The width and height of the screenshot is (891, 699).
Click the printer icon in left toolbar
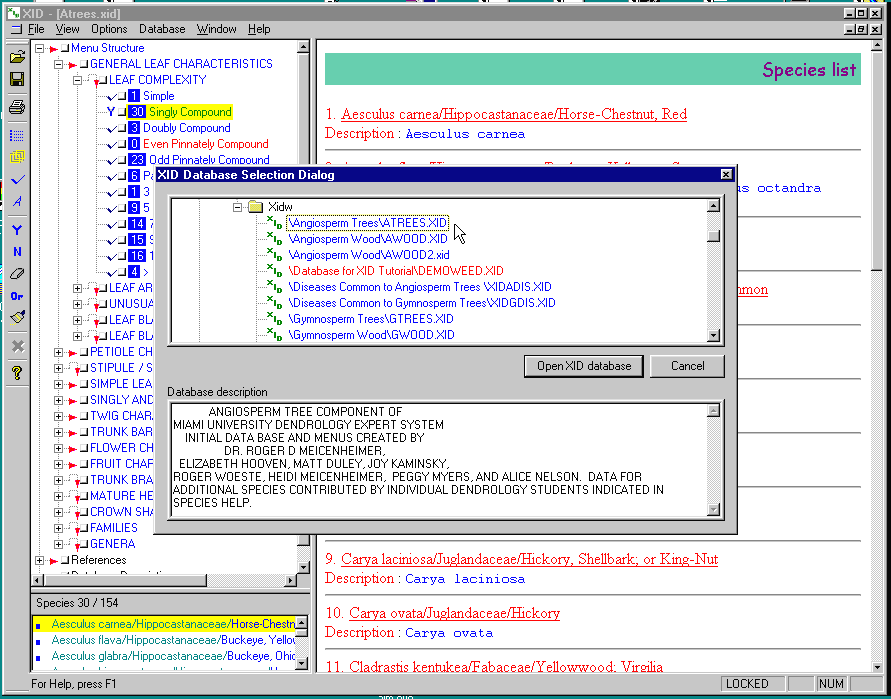click(17, 106)
